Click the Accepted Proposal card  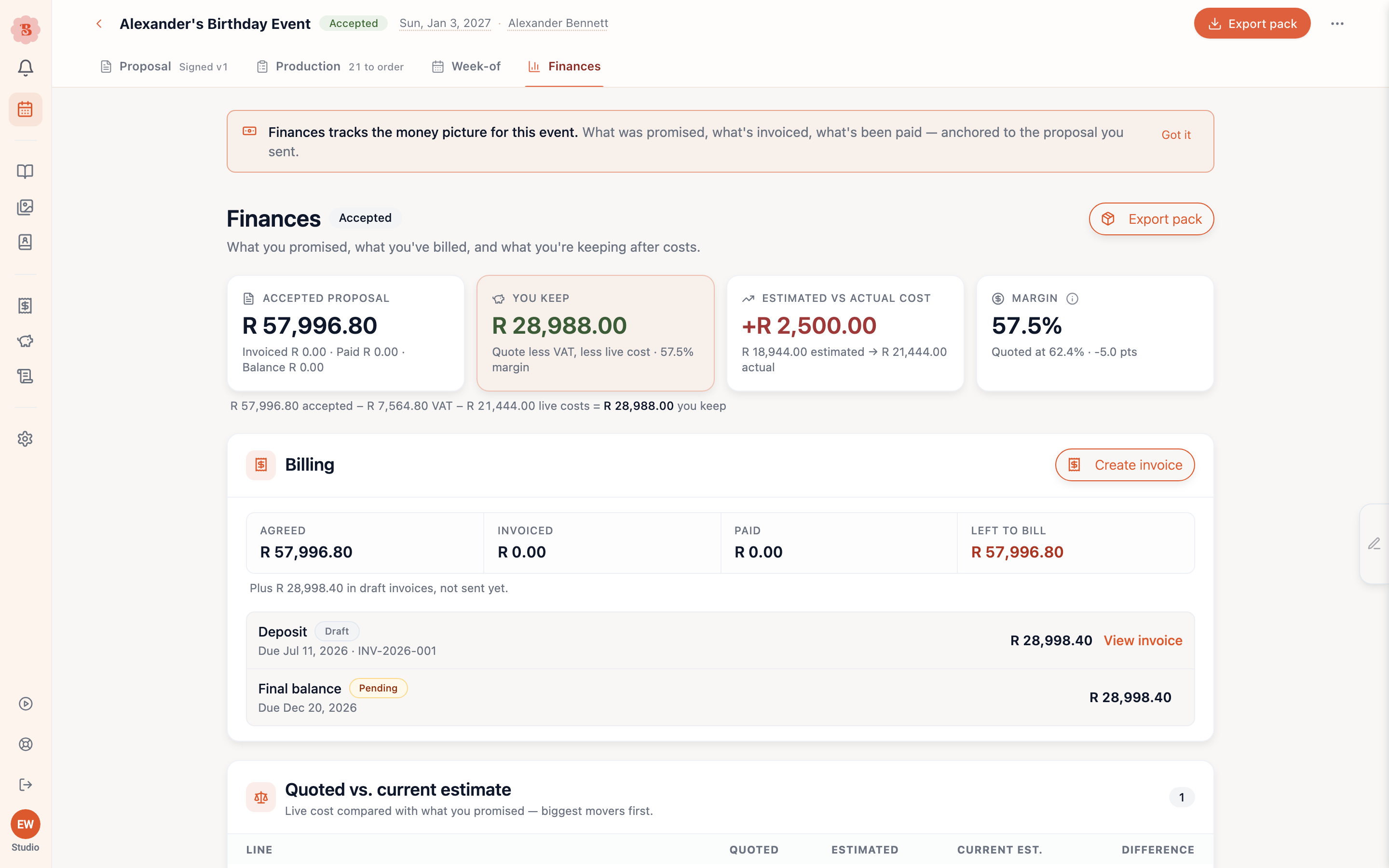tap(345, 333)
